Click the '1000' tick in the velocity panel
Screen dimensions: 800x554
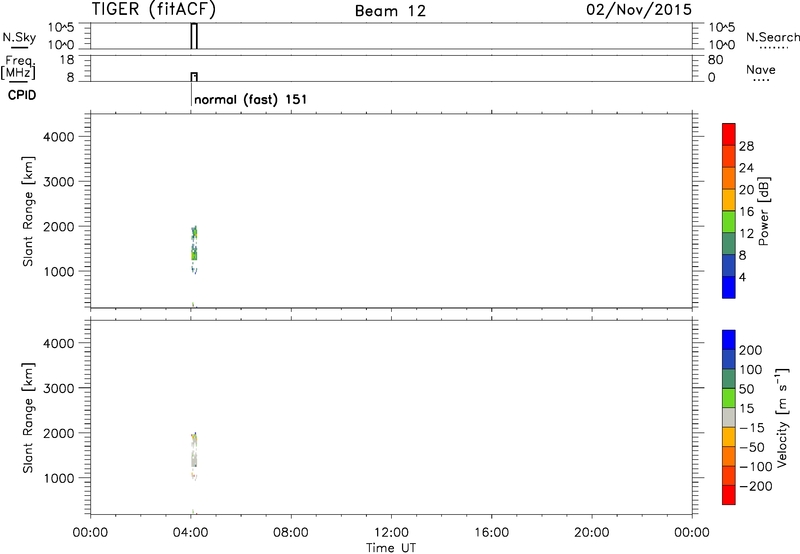[59, 478]
